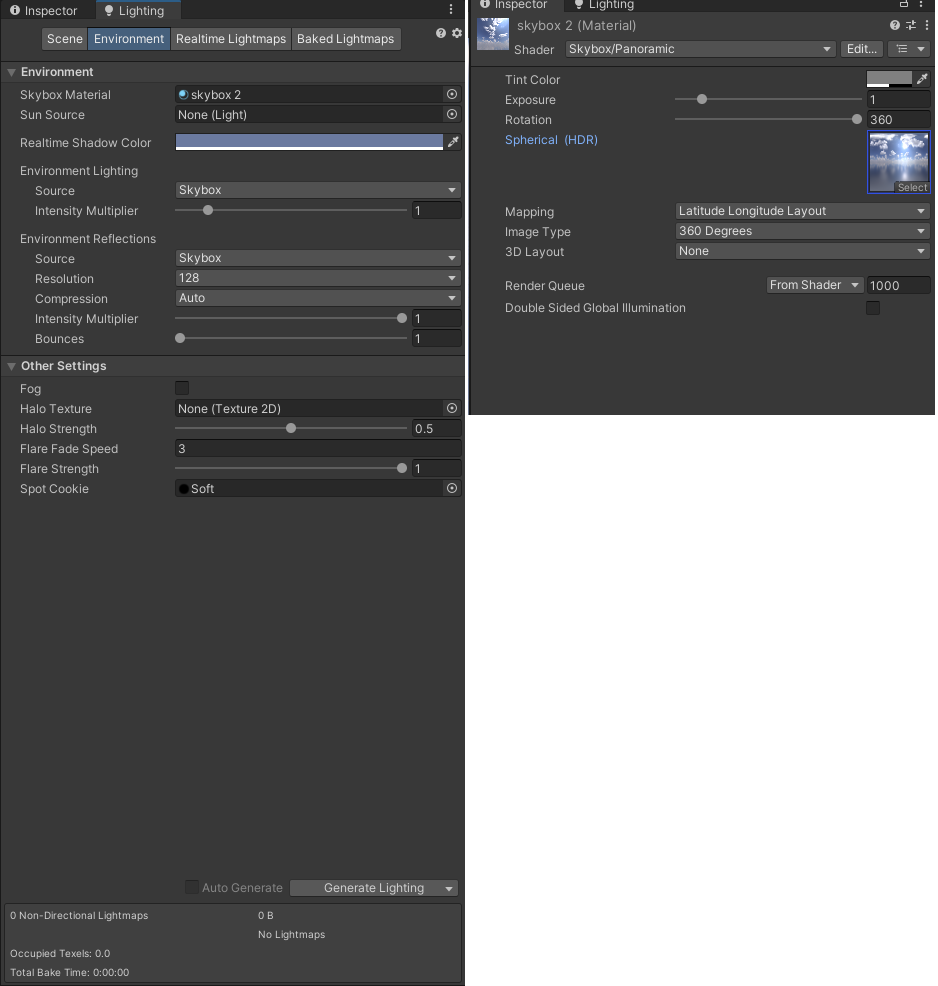Open Mapping Latitude Longitude dropdown
This screenshot has width=938, height=986.
click(x=802, y=211)
